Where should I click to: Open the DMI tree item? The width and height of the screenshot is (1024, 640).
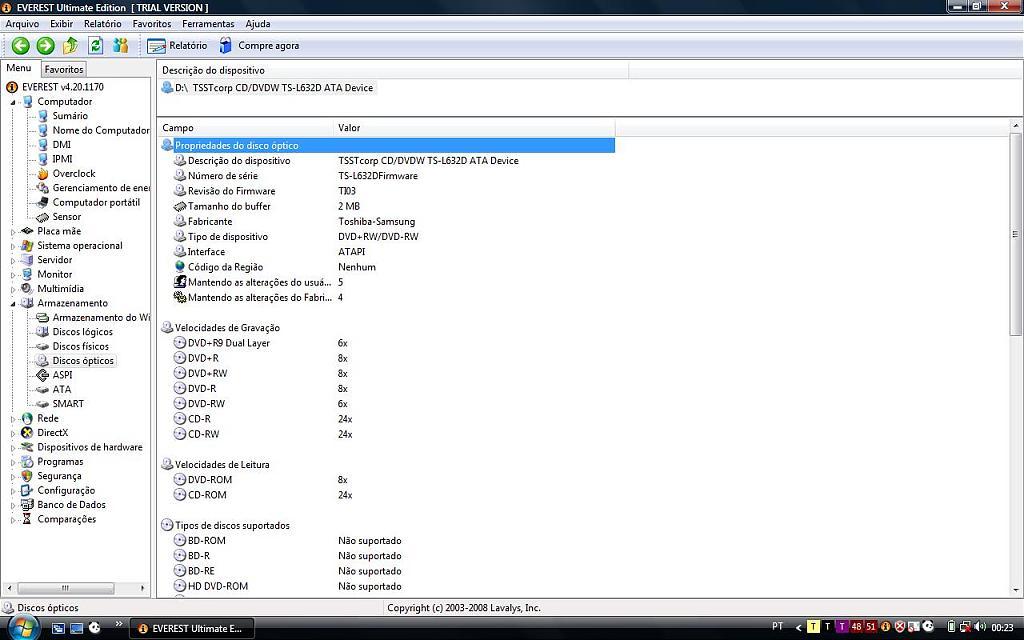(x=61, y=144)
